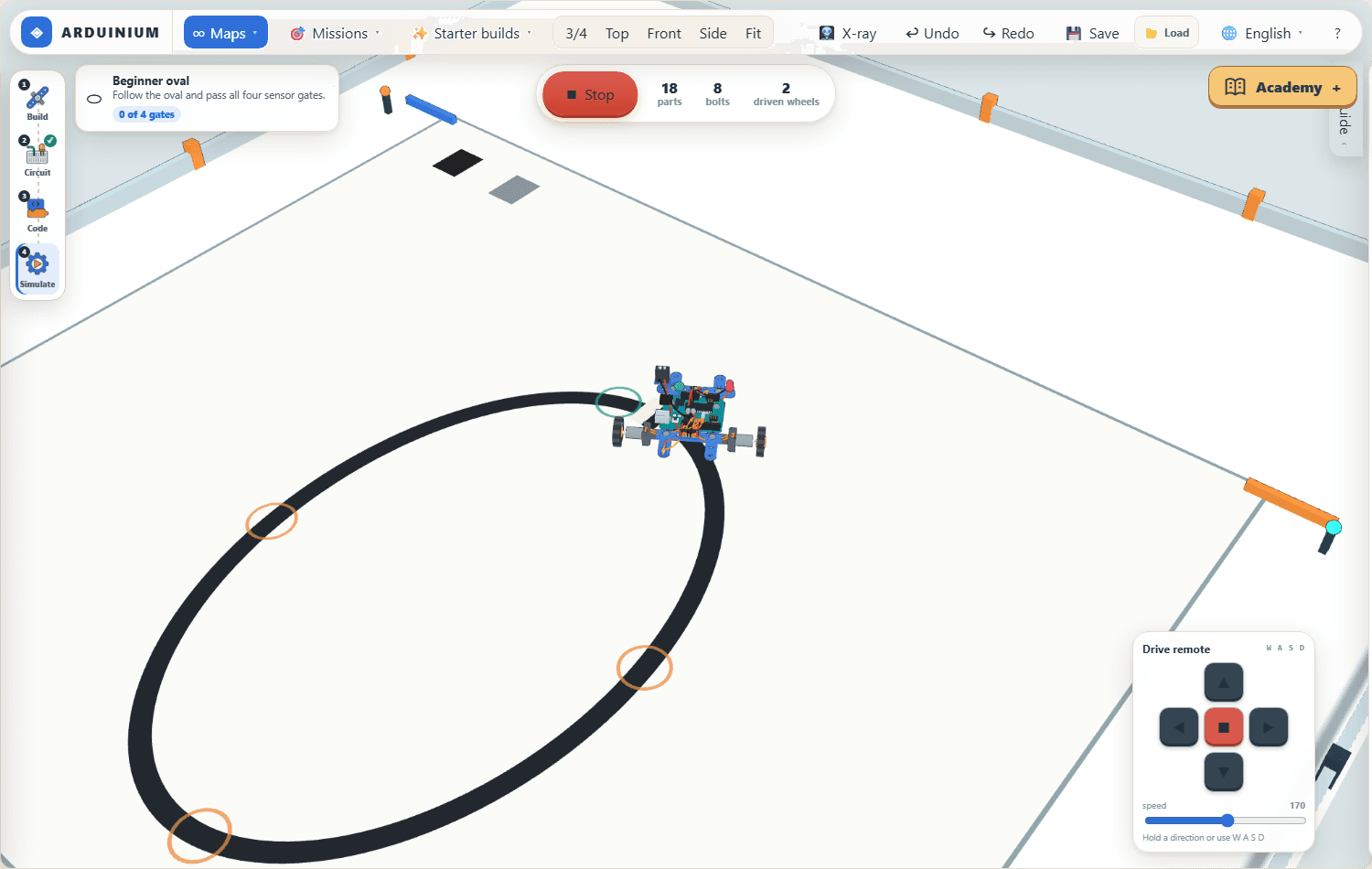Click the oval icon in mission card

[x=94, y=99]
